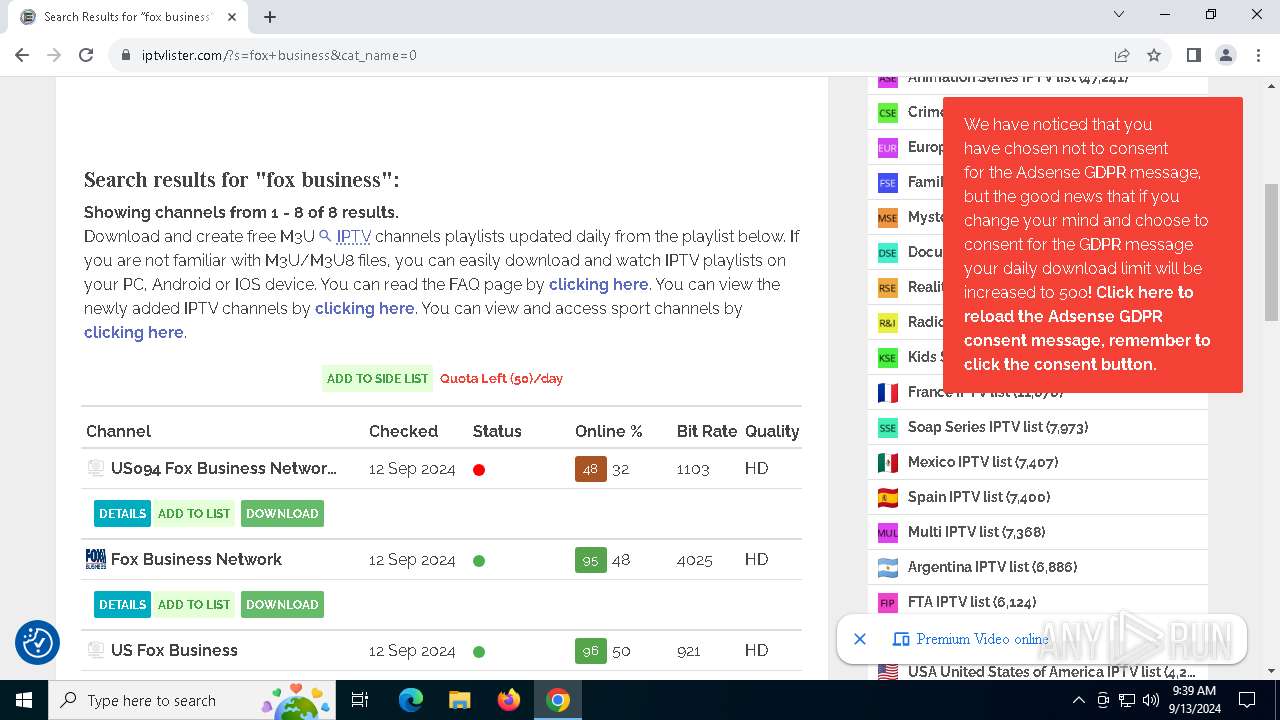Open the cookie consent preferences badge

click(38, 642)
